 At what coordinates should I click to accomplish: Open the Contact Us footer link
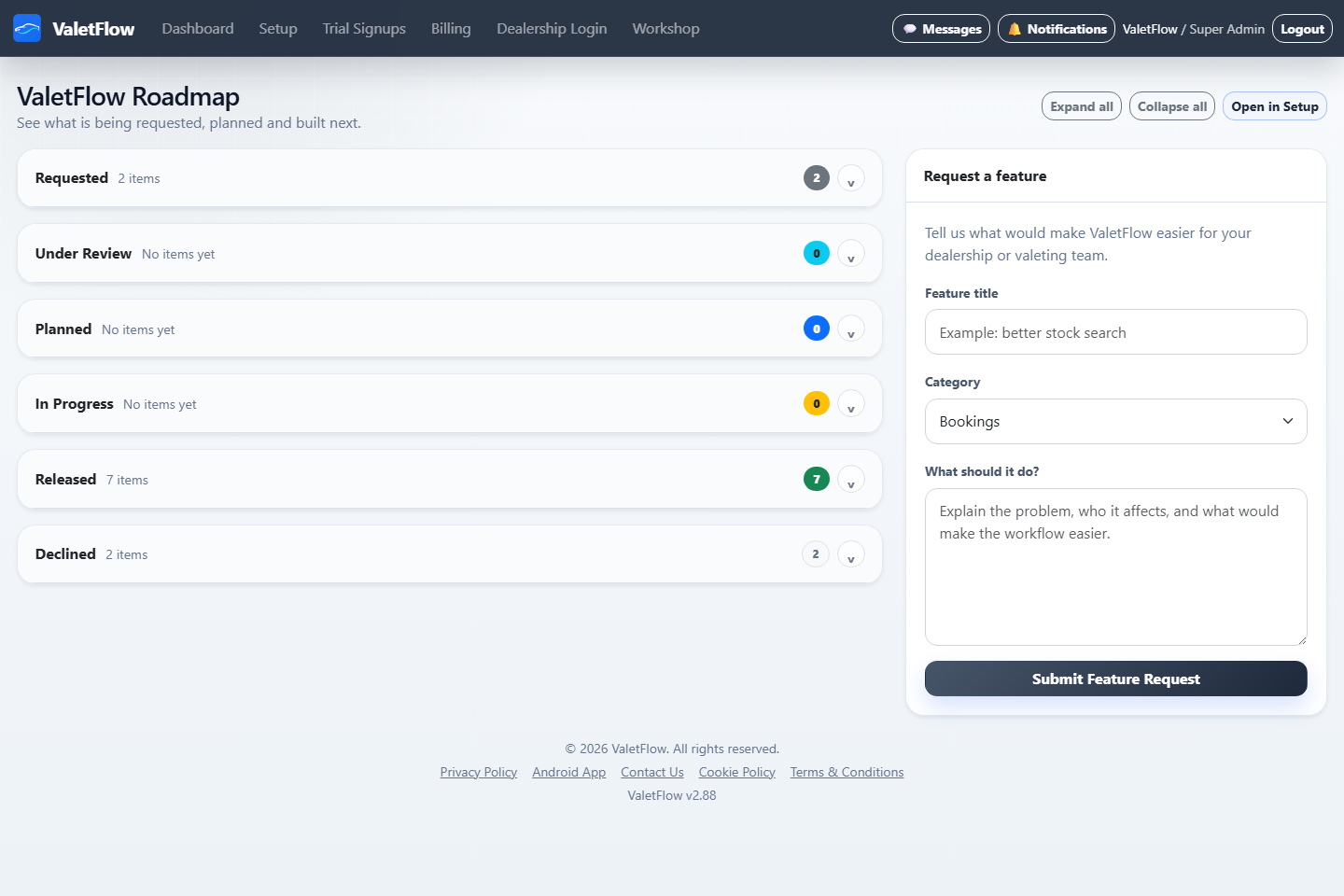coord(652,772)
